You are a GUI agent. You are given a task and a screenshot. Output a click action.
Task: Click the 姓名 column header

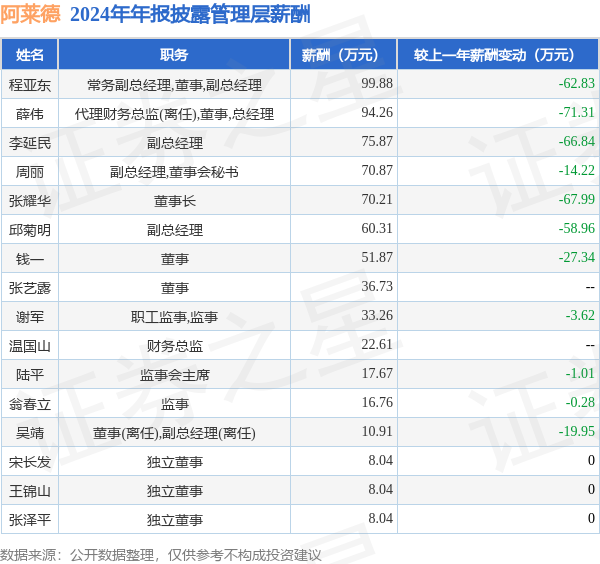[29, 55]
